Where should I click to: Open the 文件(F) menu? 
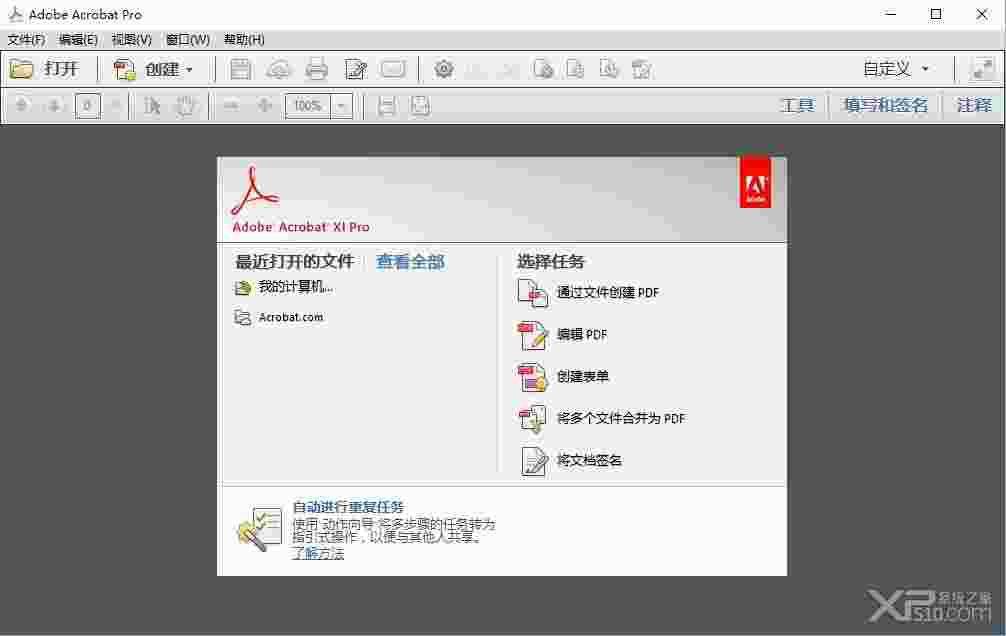26,40
